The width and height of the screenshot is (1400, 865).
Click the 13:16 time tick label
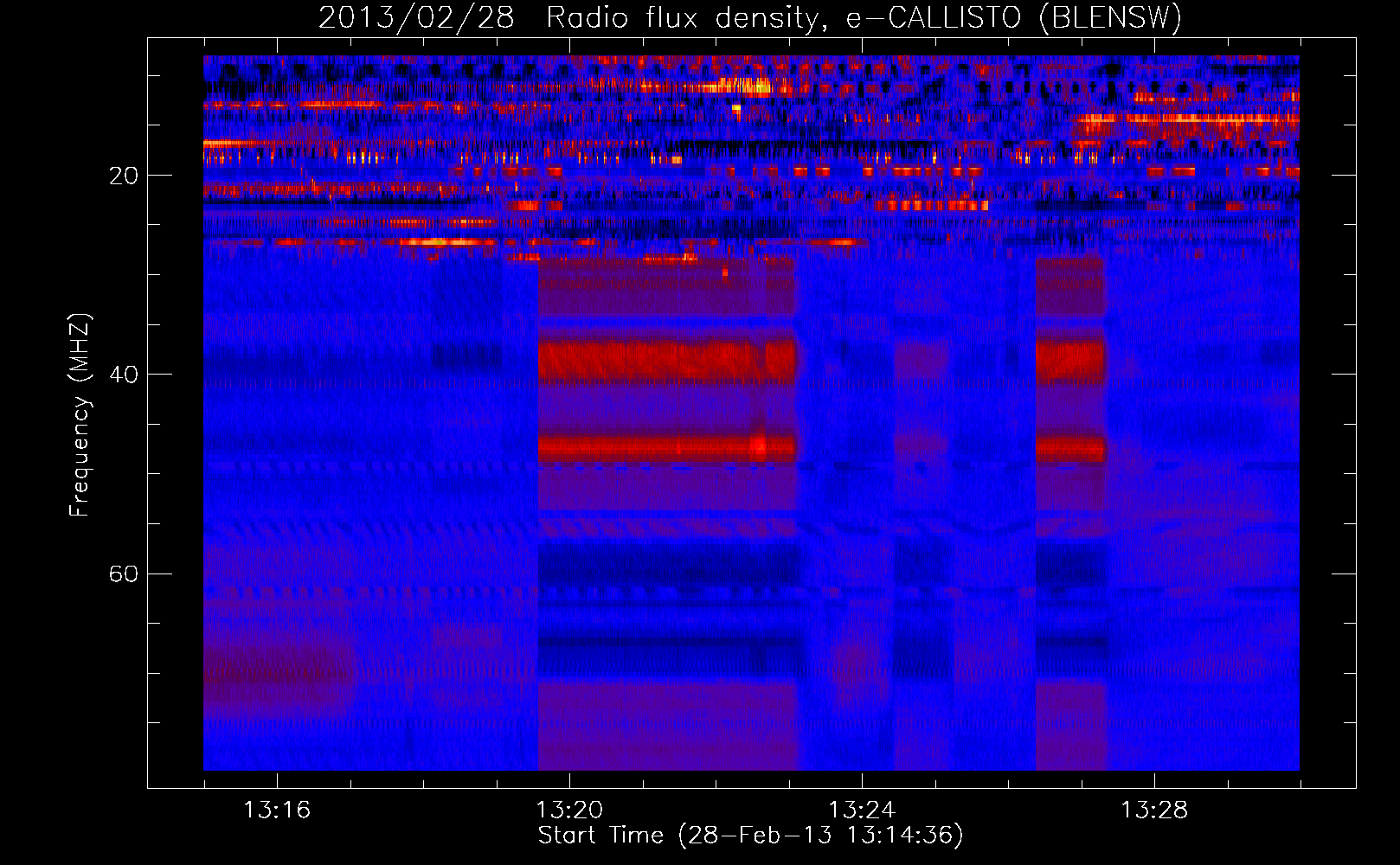(277, 810)
